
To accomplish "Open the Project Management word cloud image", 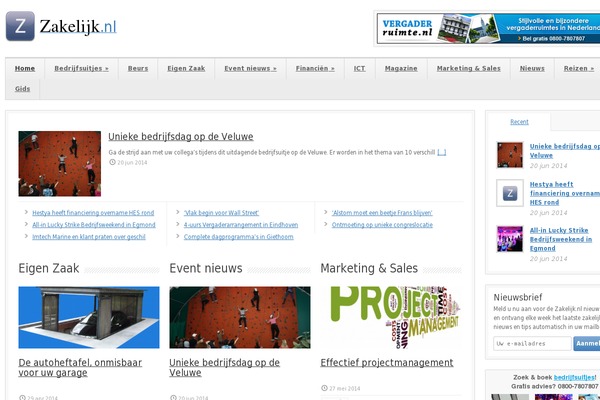I will tap(391, 317).
